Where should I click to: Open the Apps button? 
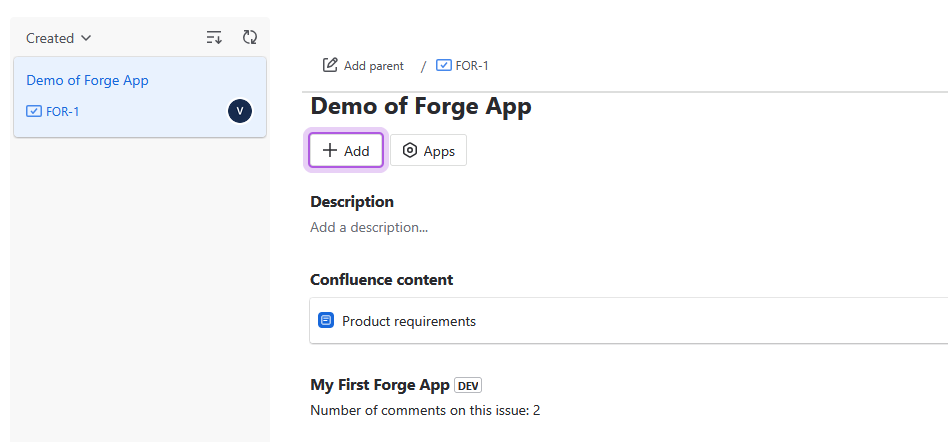coord(428,151)
